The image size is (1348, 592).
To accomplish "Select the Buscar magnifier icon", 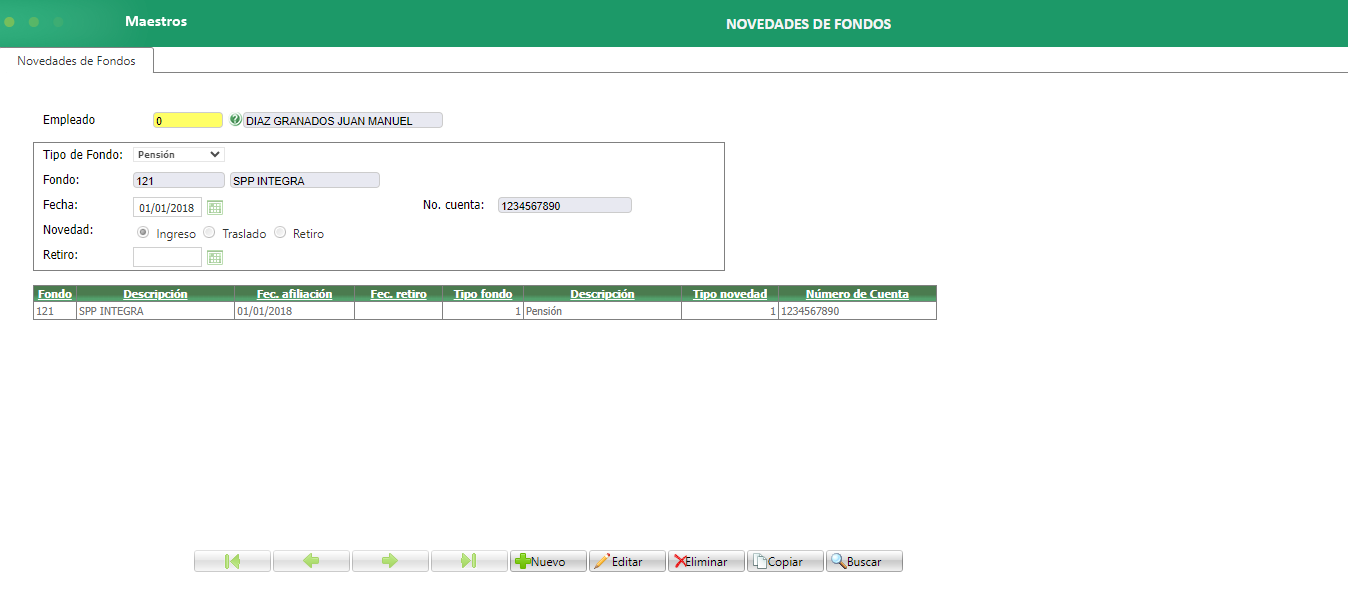I will pos(838,561).
